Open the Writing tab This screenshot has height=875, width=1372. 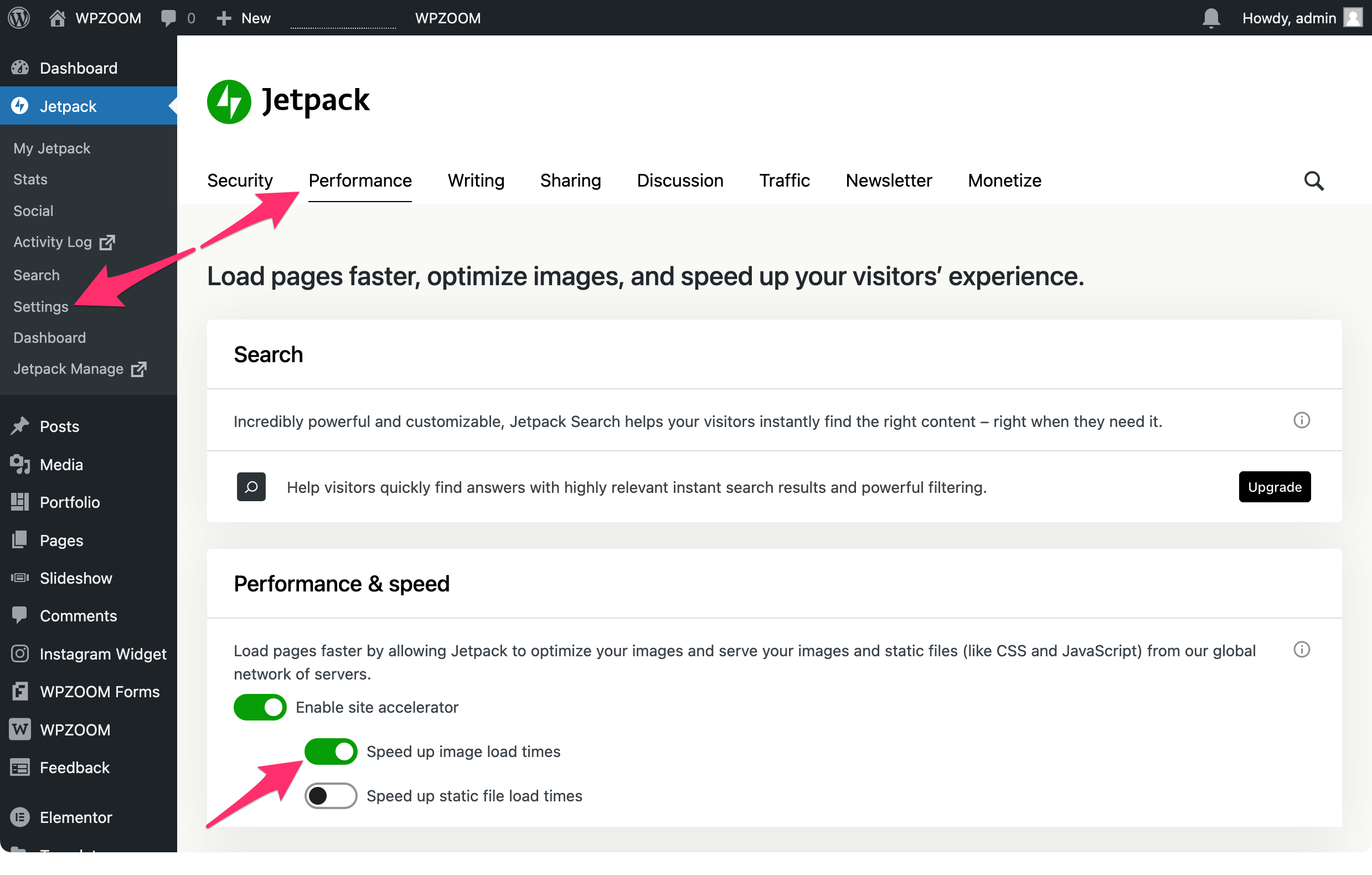(x=476, y=181)
